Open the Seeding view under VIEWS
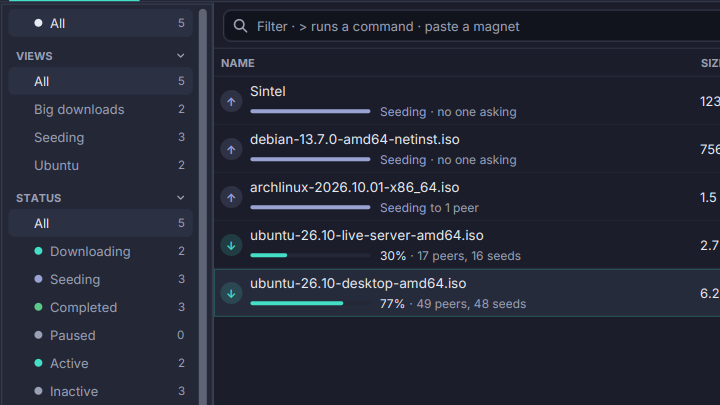 (x=101, y=137)
